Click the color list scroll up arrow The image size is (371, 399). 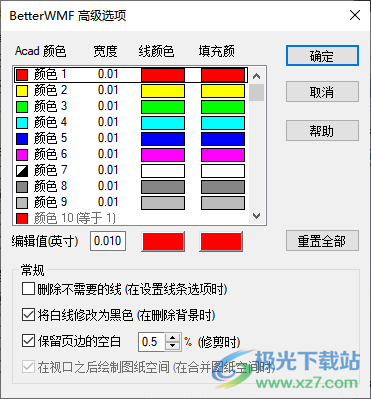(x=256, y=76)
